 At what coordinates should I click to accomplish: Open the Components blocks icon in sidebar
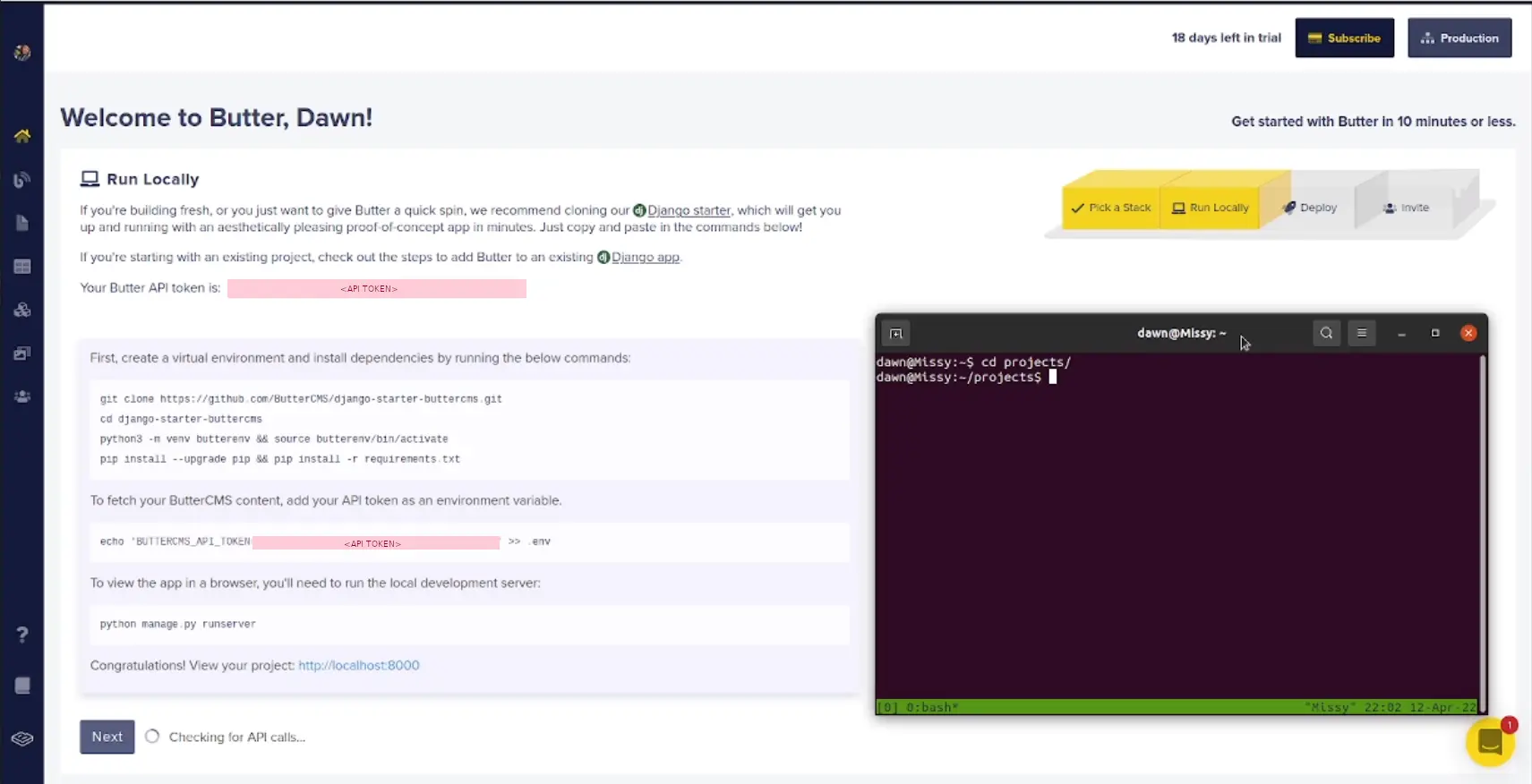pyautogui.click(x=22, y=310)
